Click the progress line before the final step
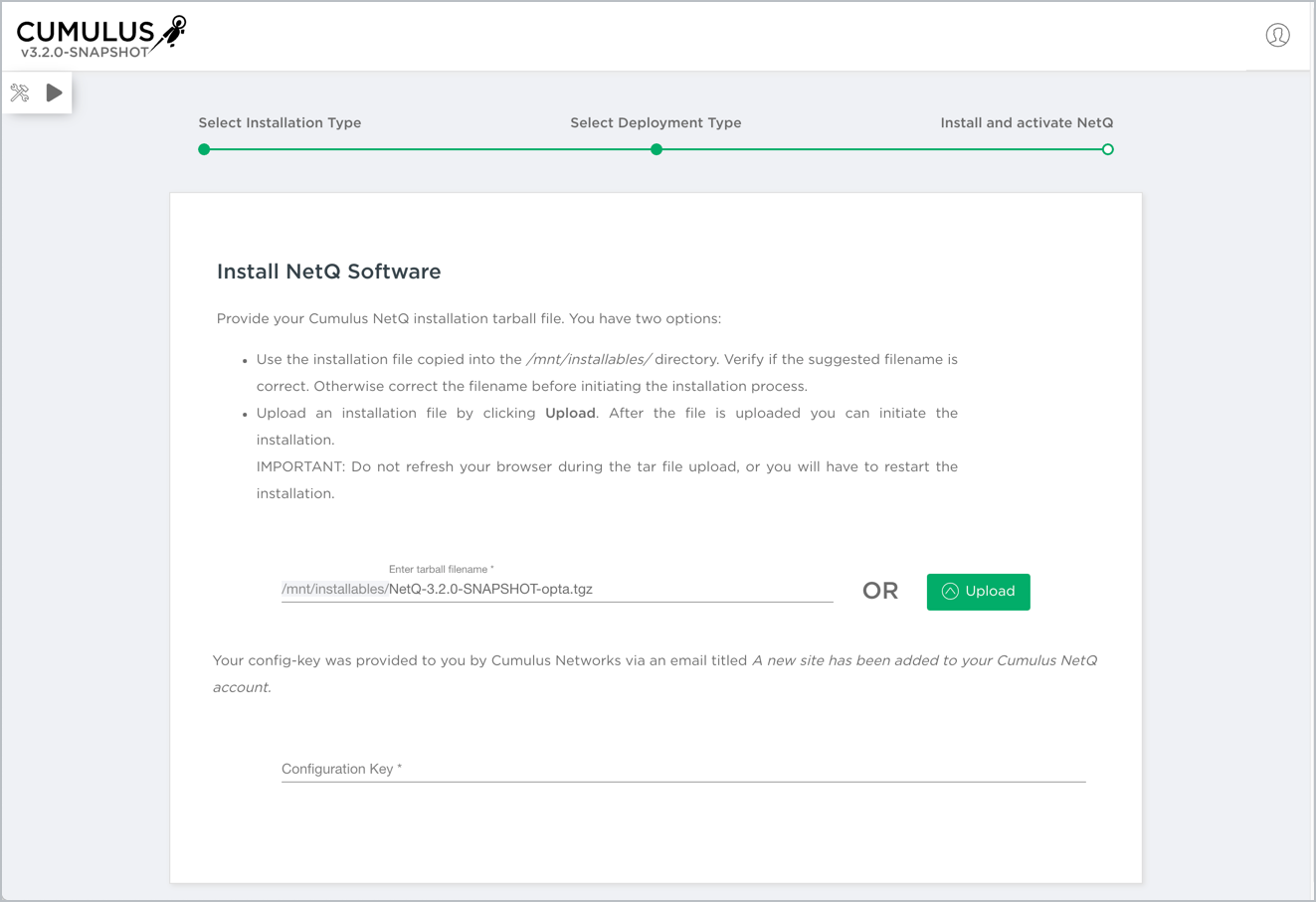 click(880, 150)
